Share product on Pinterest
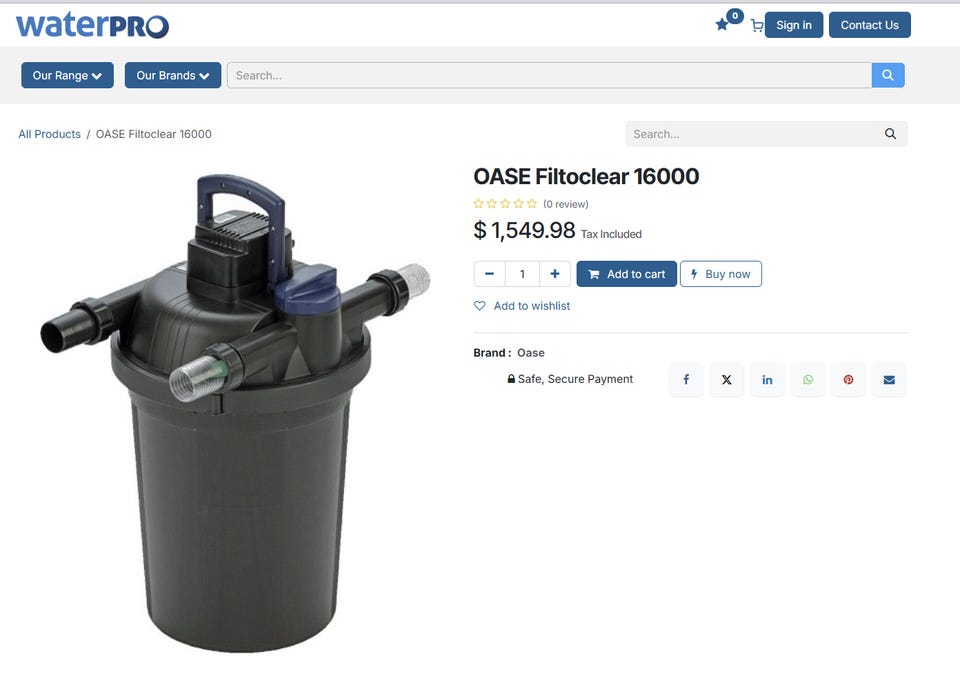The height and width of the screenshot is (685, 960). tap(849, 380)
